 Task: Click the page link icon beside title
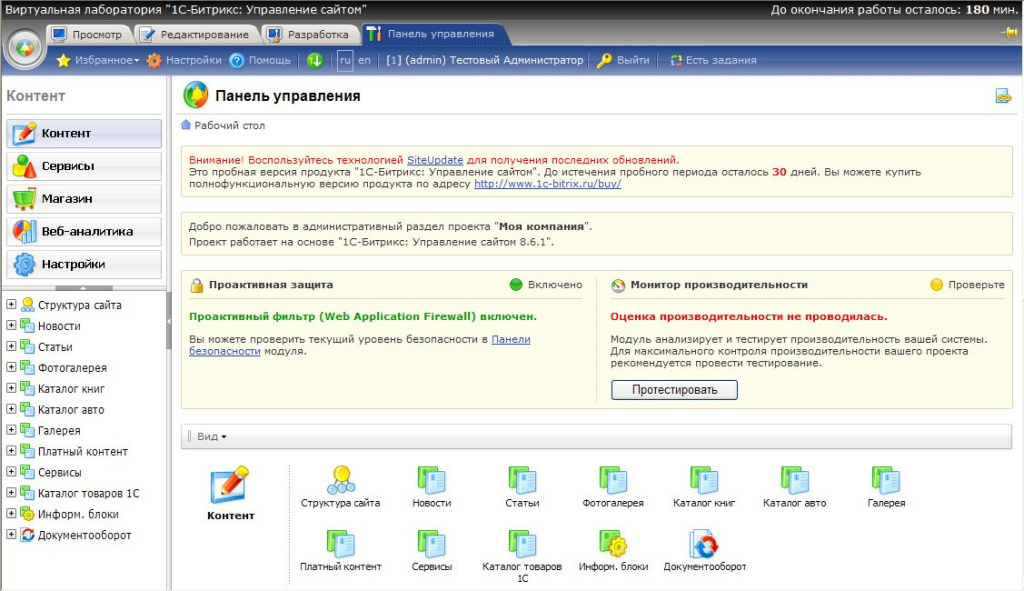[1003, 96]
